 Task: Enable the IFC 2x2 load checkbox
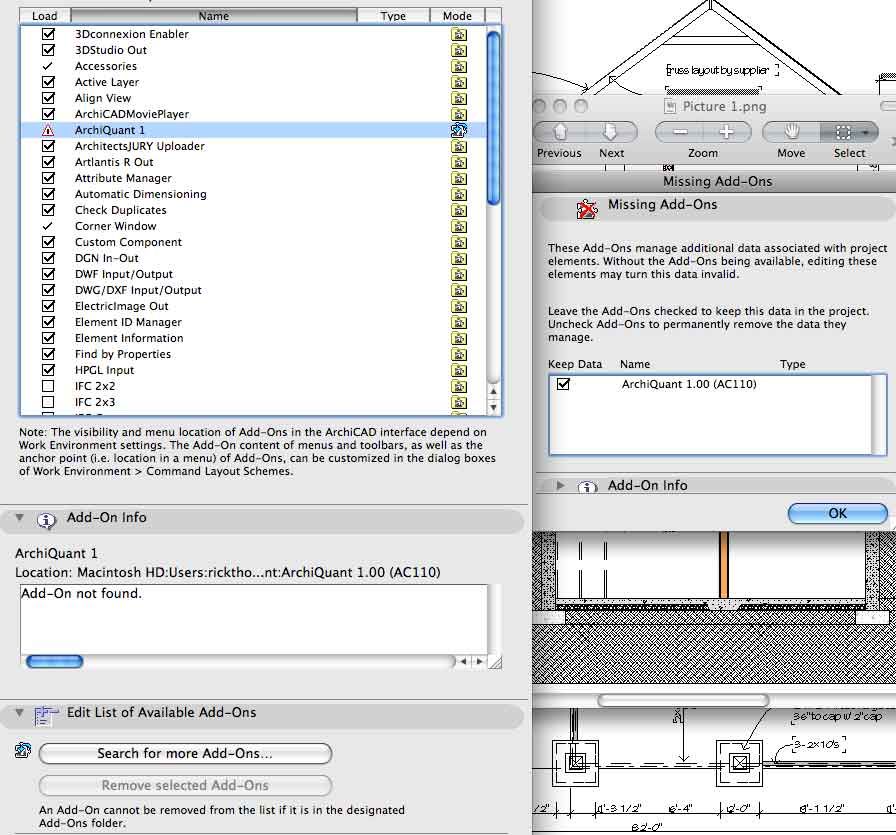click(x=49, y=386)
